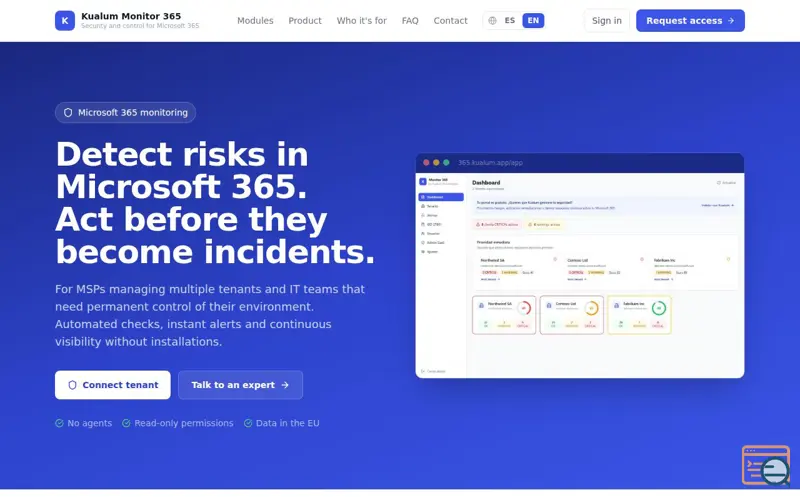Click the globe language icon
Image resolution: width=800 pixels, height=500 pixels.
pos(492,21)
